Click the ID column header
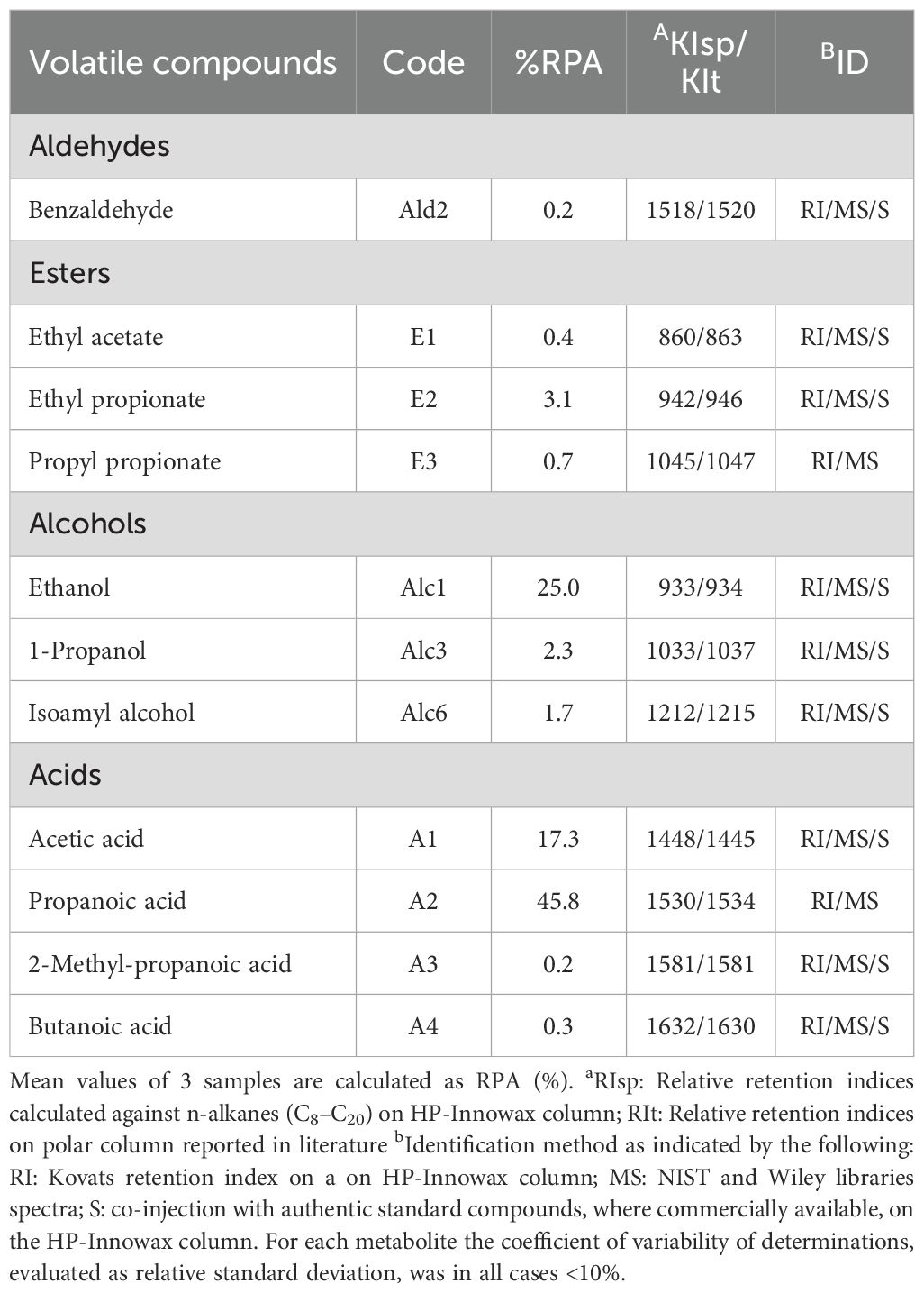This screenshot has height=1293, width=924. click(x=843, y=62)
